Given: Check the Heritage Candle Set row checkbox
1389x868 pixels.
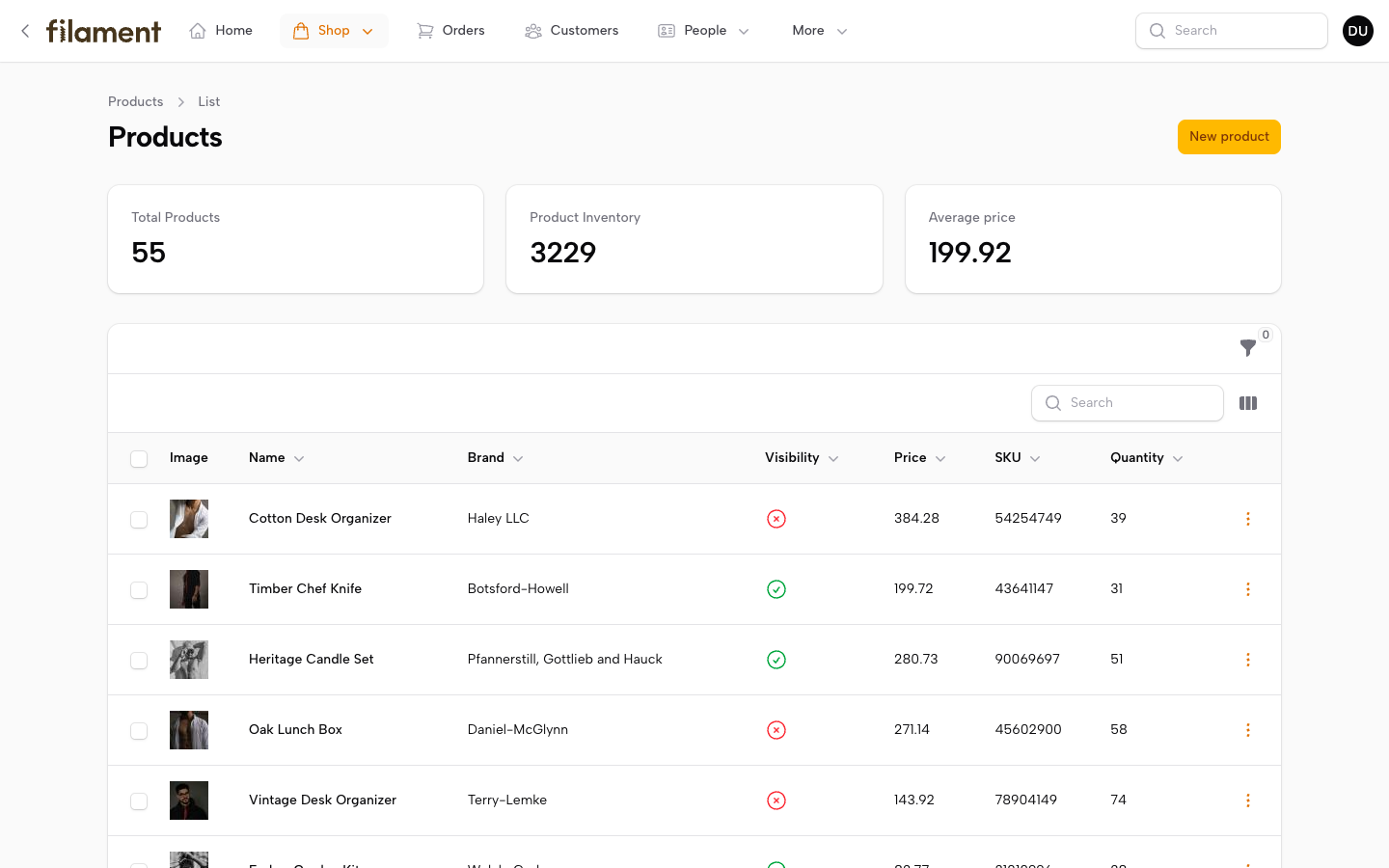Looking at the screenshot, I should [139, 661].
